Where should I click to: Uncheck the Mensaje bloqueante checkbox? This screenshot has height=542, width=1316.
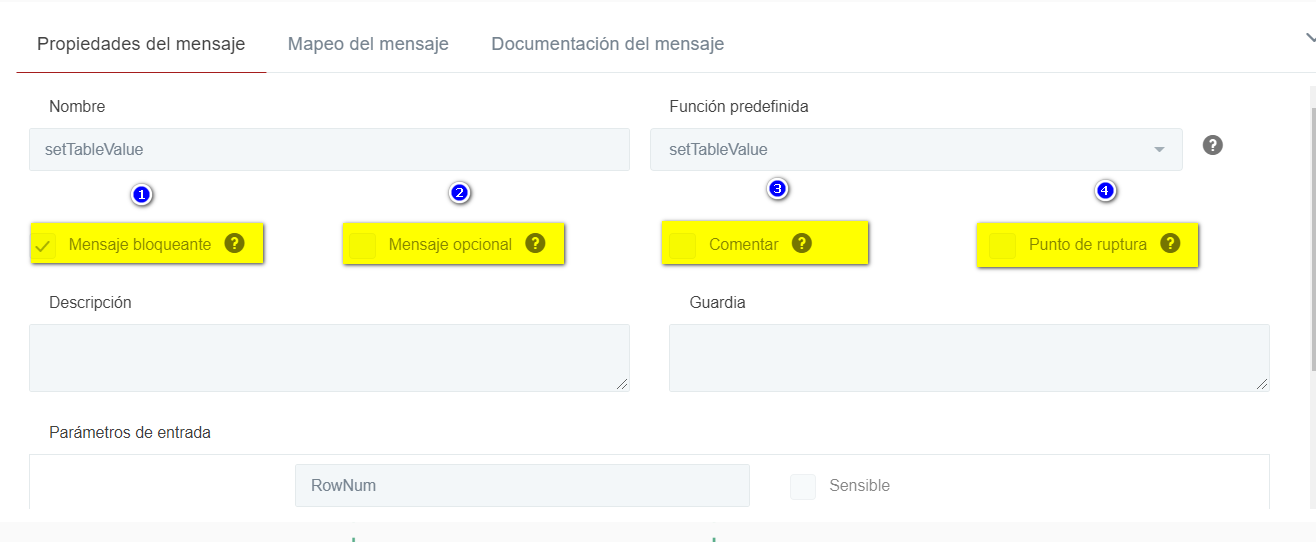click(44, 245)
